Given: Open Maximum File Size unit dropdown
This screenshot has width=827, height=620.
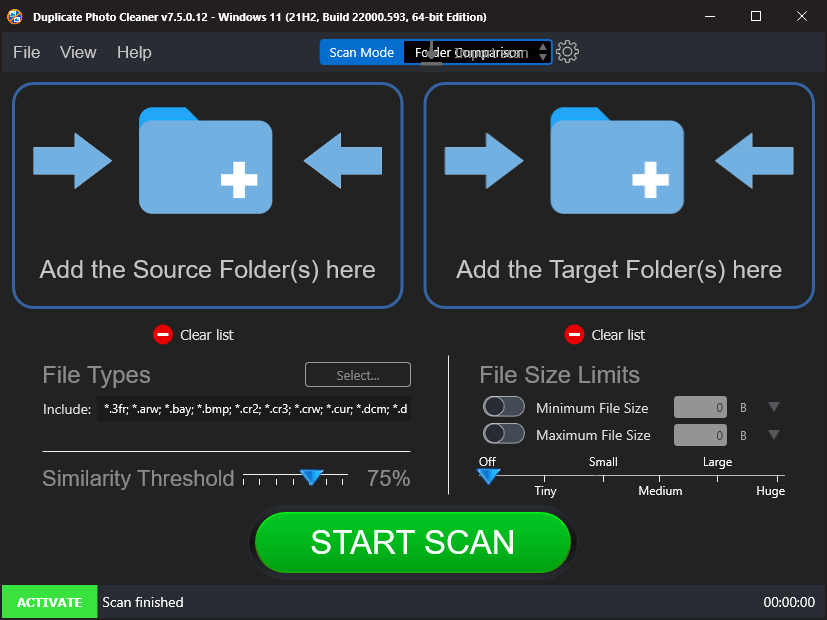Looking at the screenshot, I should coord(774,435).
